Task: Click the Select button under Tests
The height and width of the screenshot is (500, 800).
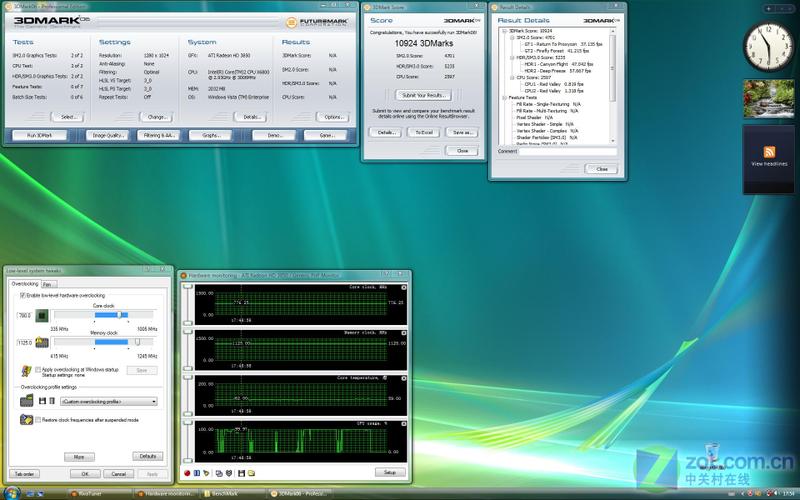Action: 68,117
